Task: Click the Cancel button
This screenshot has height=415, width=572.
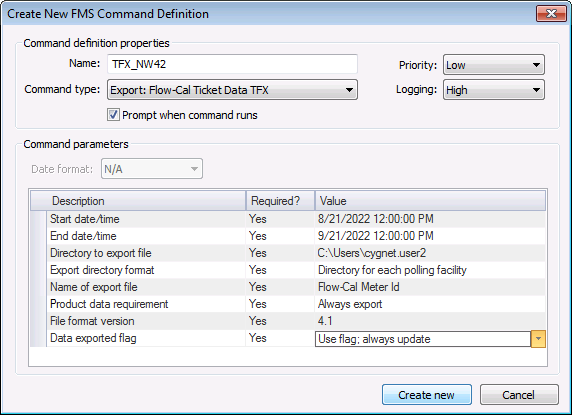Action: pos(519,395)
